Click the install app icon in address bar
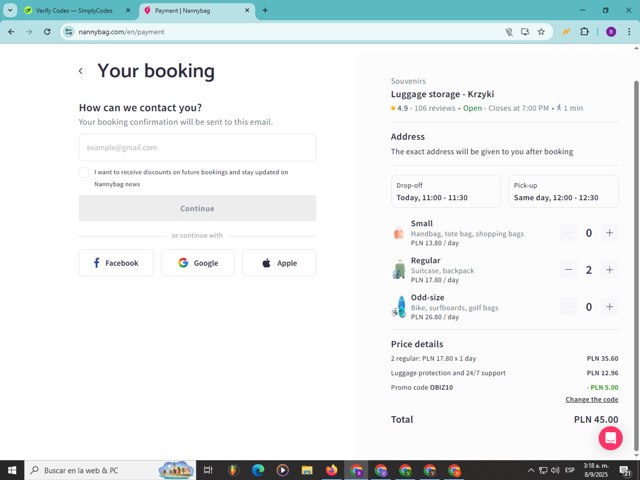Image resolution: width=640 pixels, height=480 pixels. [x=525, y=32]
